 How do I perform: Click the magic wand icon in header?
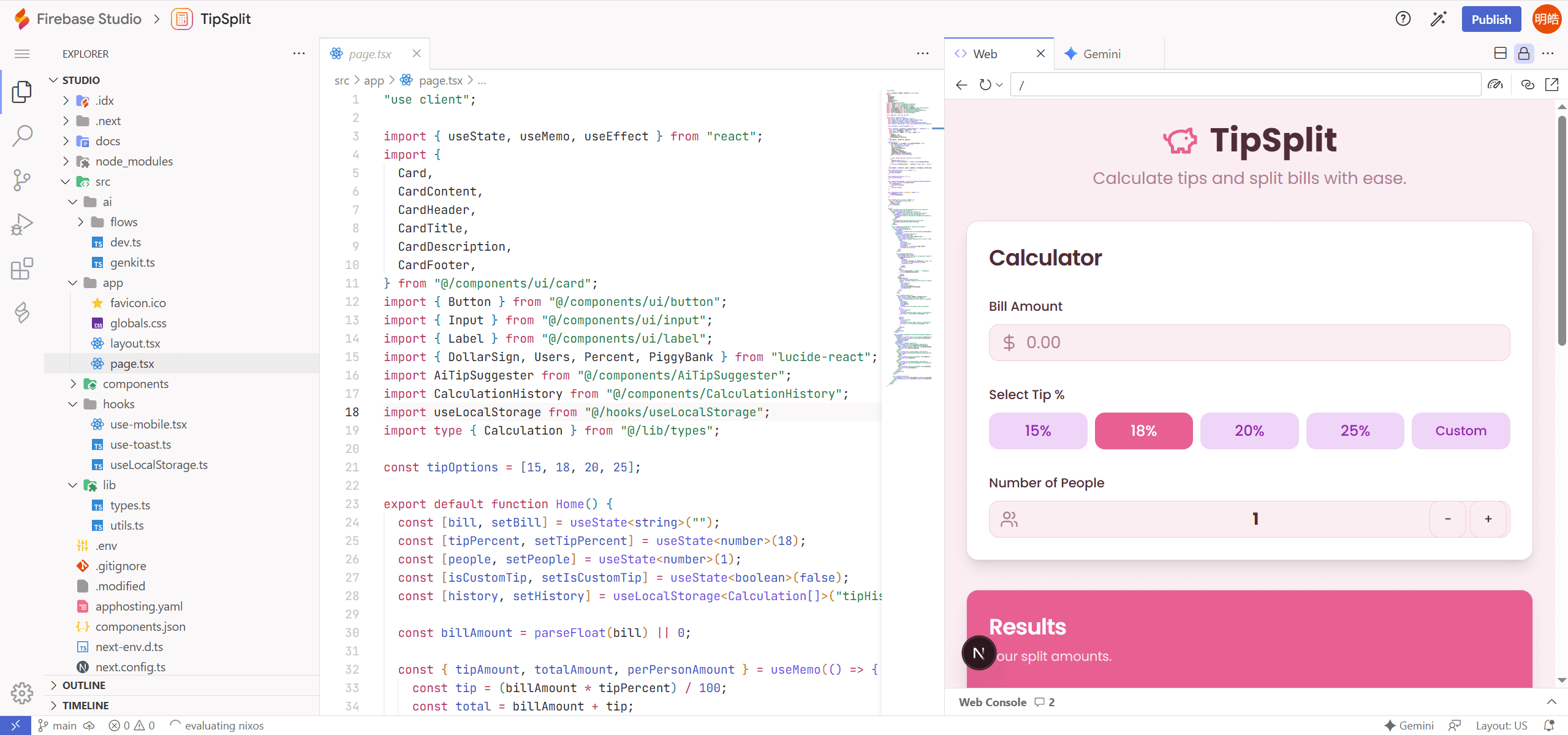tap(1438, 19)
